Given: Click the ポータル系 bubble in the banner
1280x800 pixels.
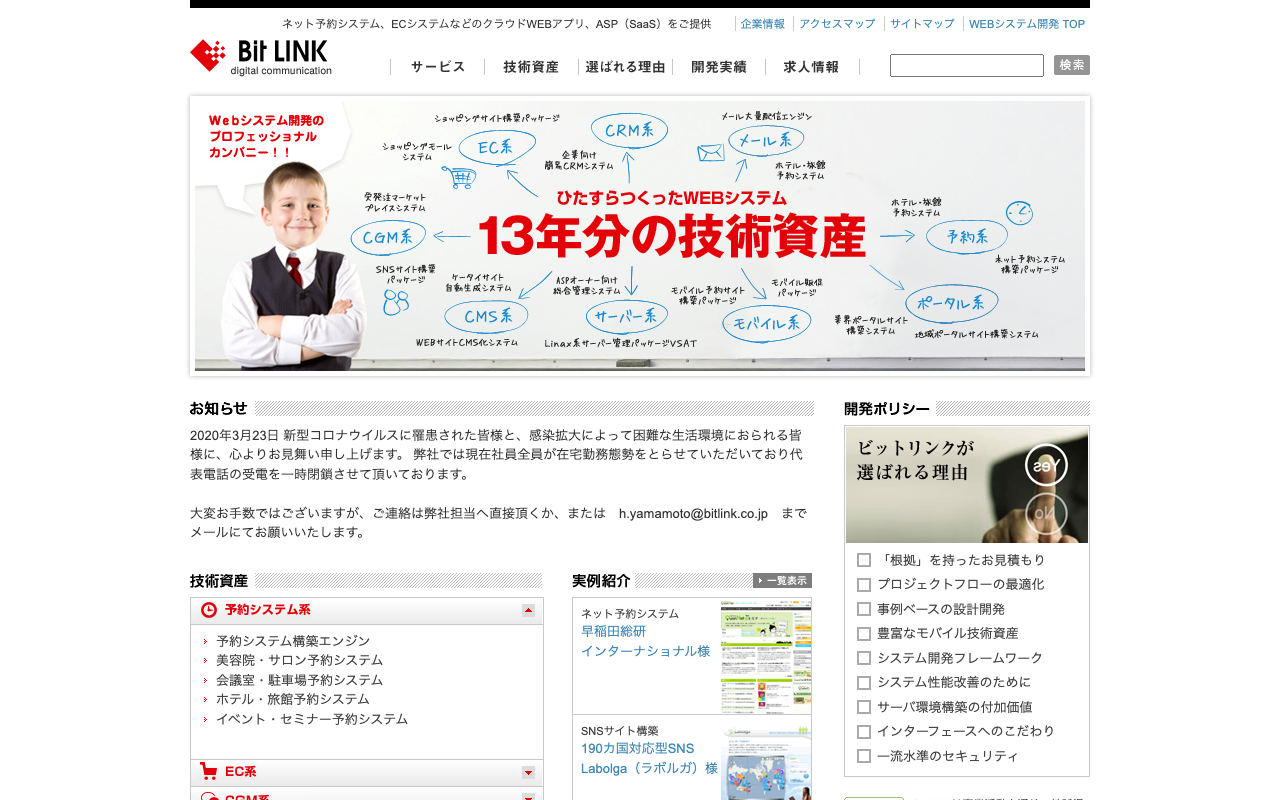Looking at the screenshot, I should [951, 303].
